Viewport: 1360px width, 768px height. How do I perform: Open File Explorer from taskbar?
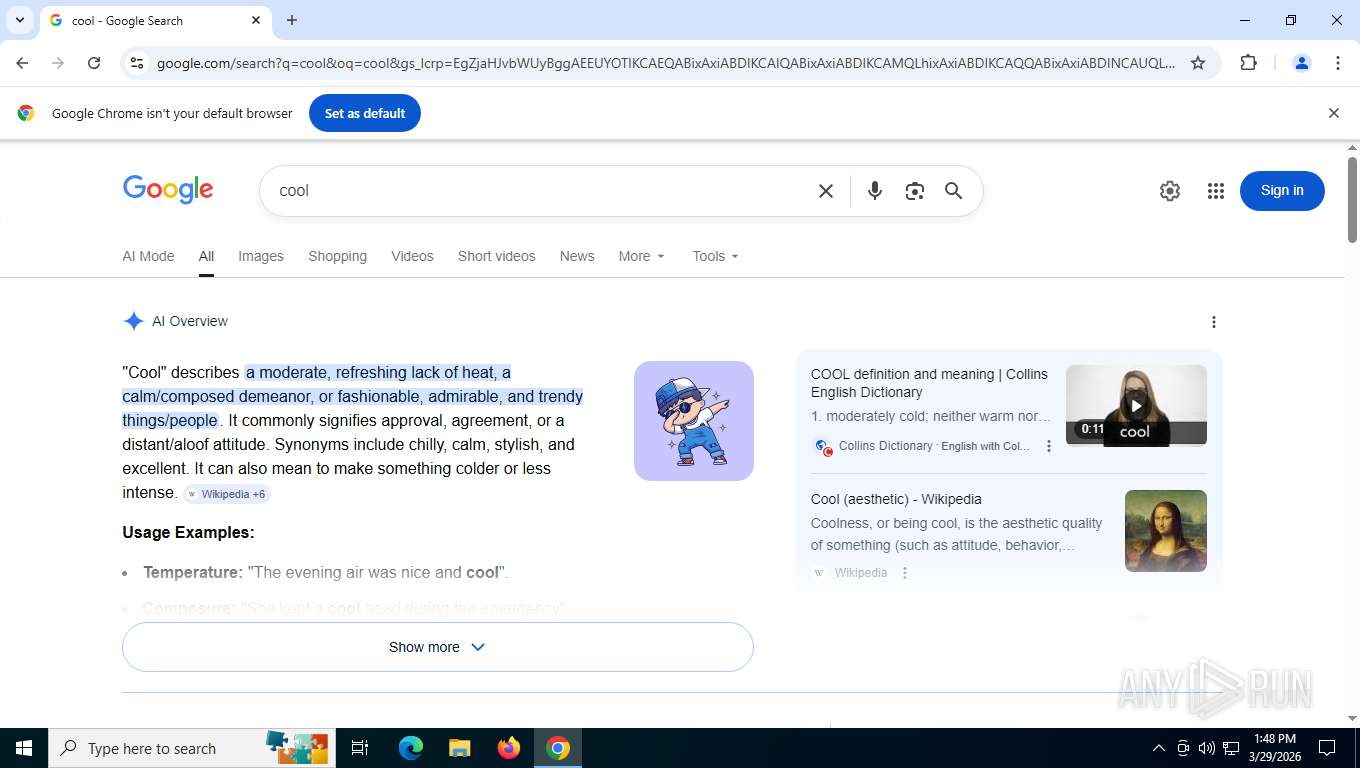(x=459, y=748)
